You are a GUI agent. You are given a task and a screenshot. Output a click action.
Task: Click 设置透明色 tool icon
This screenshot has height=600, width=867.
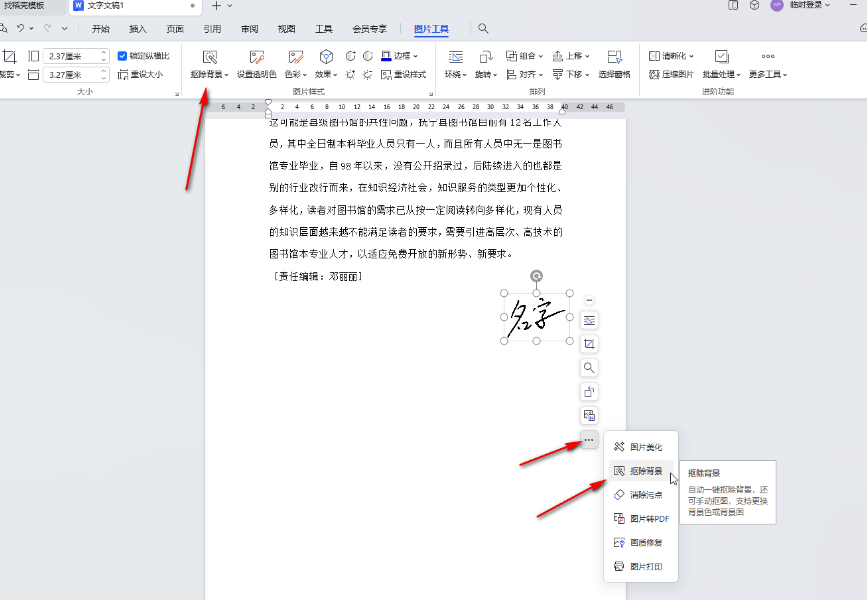tap(257, 57)
